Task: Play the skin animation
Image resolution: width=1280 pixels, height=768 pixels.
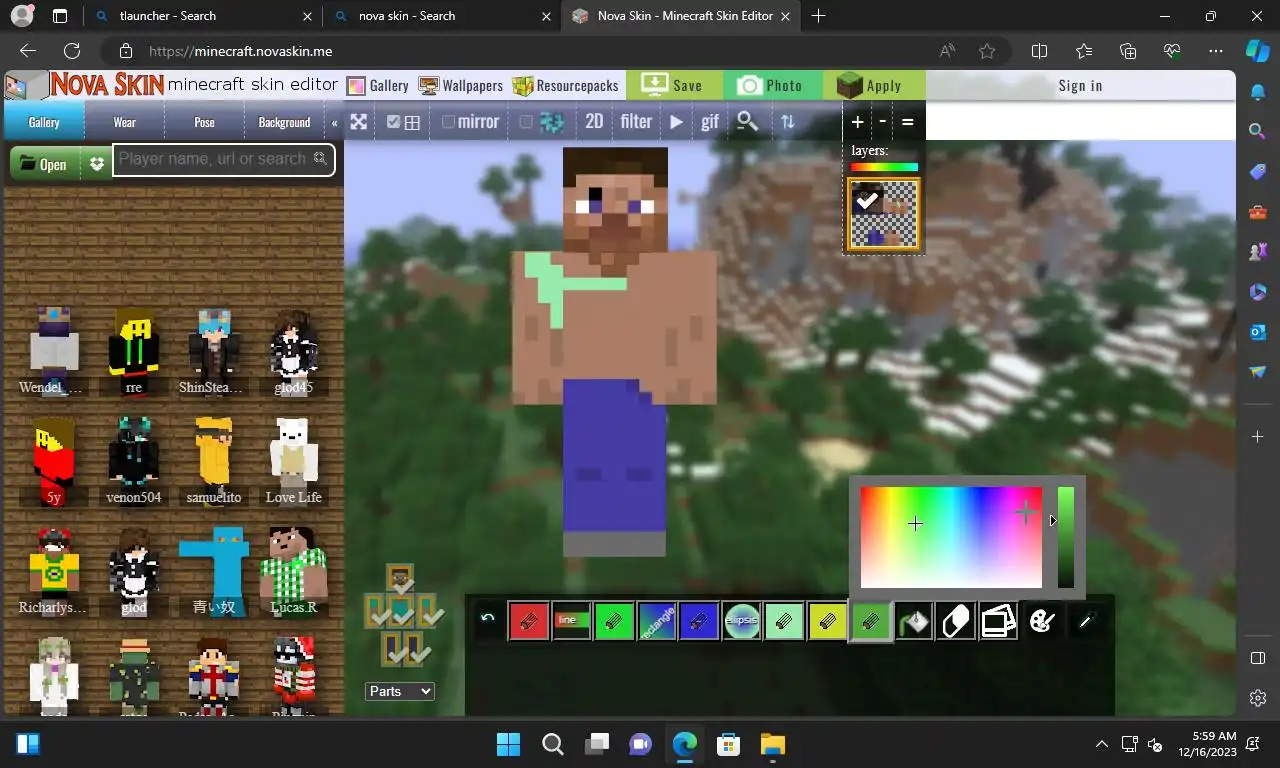Action: [x=677, y=122]
